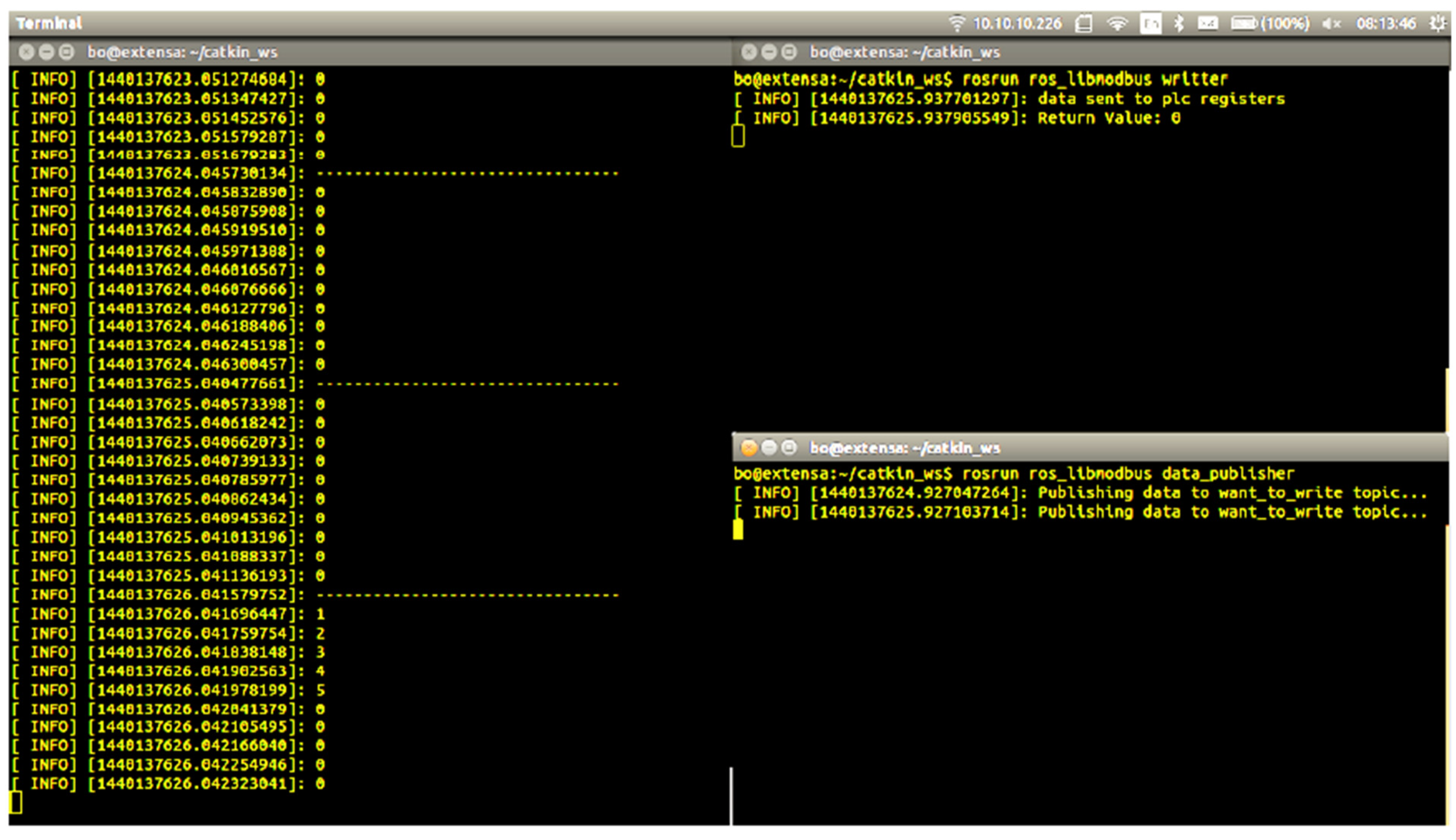Viewport: 1456px width, 840px height.
Task: Open the power session gear menu
Action: 1438,24
